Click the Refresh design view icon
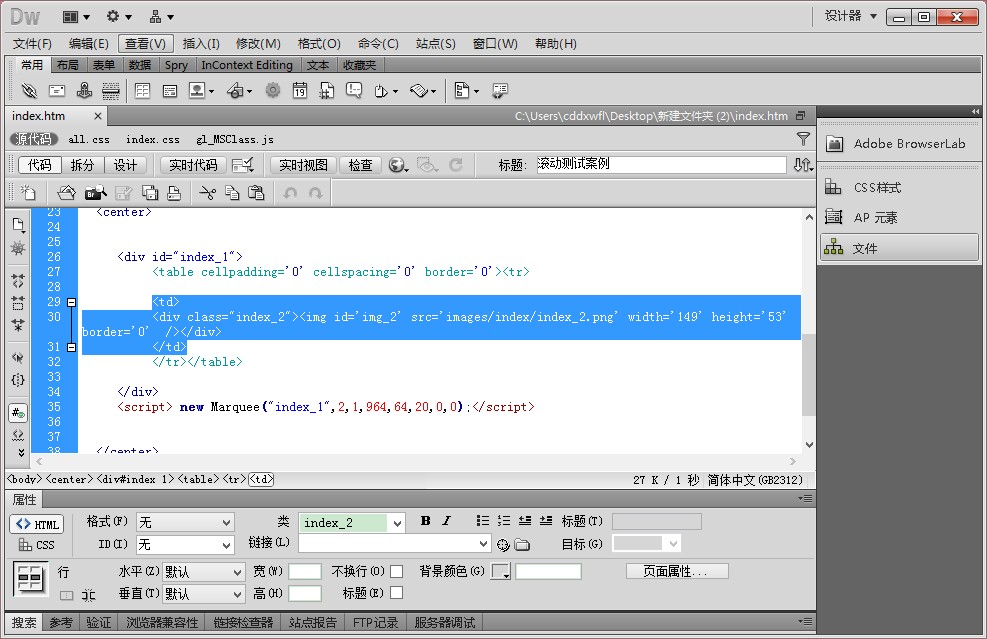Image resolution: width=987 pixels, height=639 pixels. point(456,165)
